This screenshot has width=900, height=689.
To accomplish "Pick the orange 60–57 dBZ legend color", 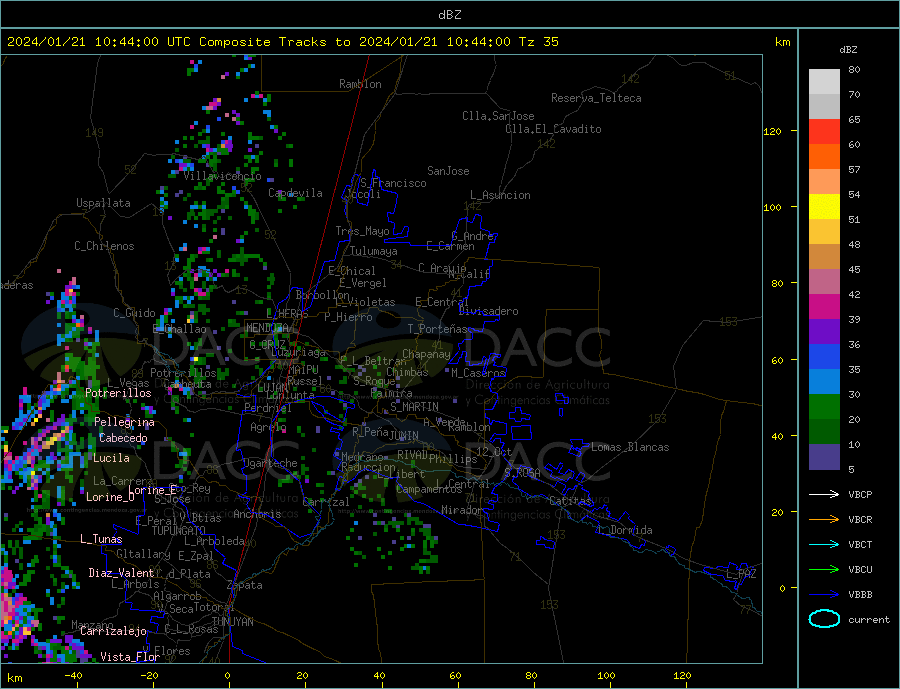I will click(x=824, y=157).
